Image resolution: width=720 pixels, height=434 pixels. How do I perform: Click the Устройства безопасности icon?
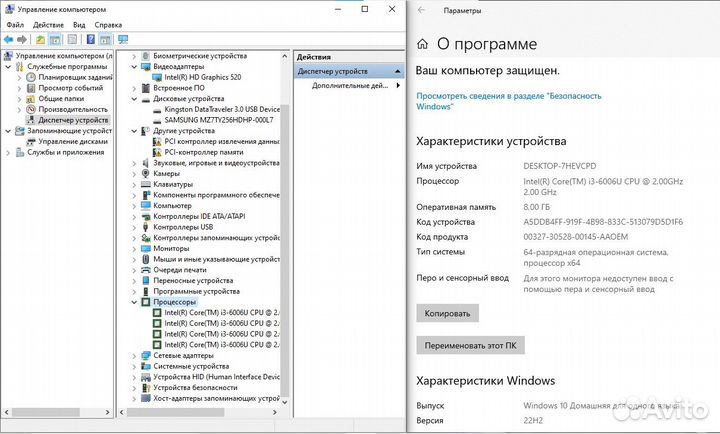(x=146, y=388)
